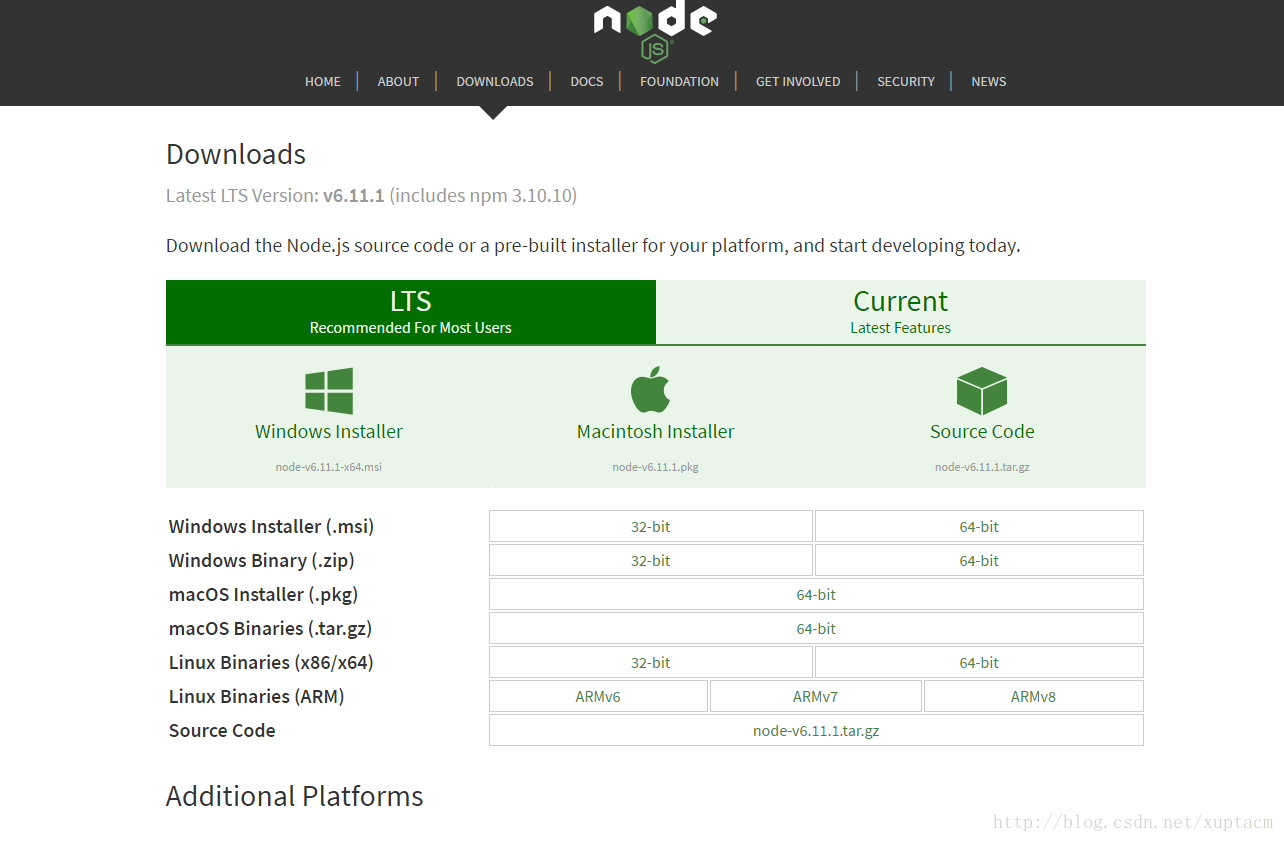This screenshot has height=842, width=1284.
Task: Click the Source Code table row label
Action: pos(222,730)
